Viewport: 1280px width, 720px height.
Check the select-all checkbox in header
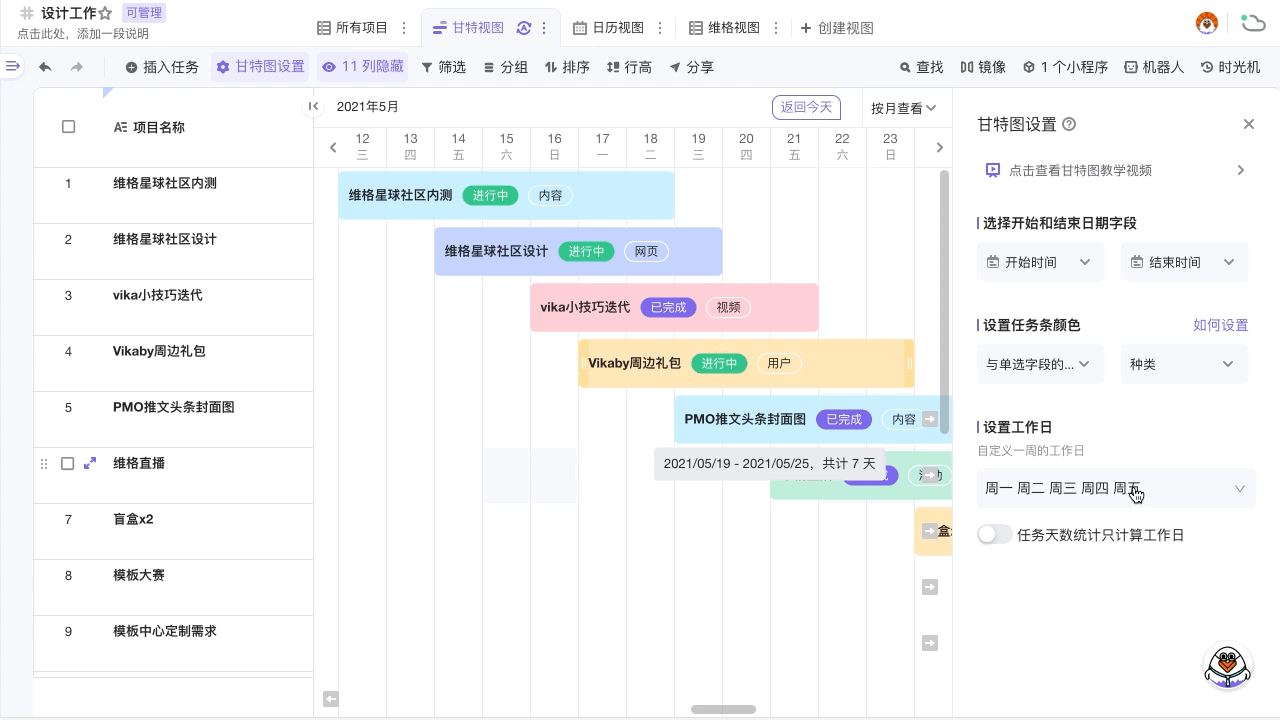coord(68,127)
